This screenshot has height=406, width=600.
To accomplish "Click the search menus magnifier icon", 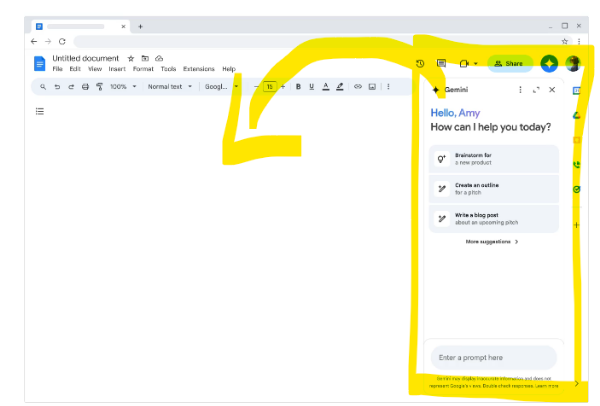I will click(43, 87).
